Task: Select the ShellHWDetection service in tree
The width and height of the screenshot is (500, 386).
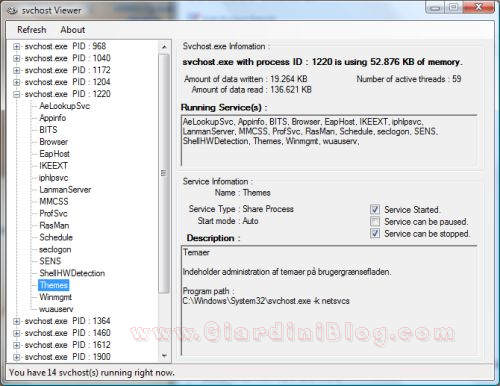Action: coord(72,273)
